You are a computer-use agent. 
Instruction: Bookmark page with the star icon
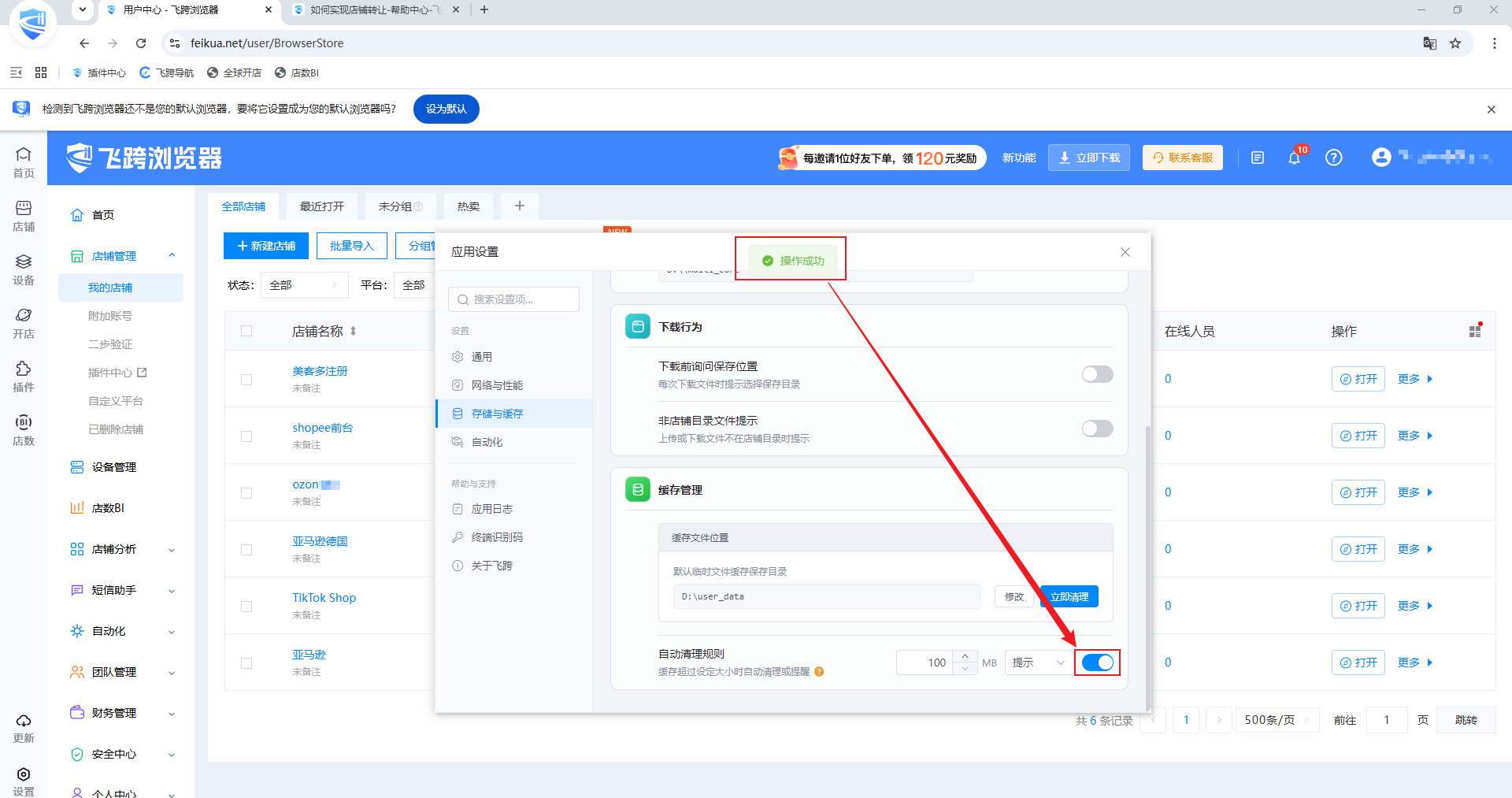tap(1455, 43)
